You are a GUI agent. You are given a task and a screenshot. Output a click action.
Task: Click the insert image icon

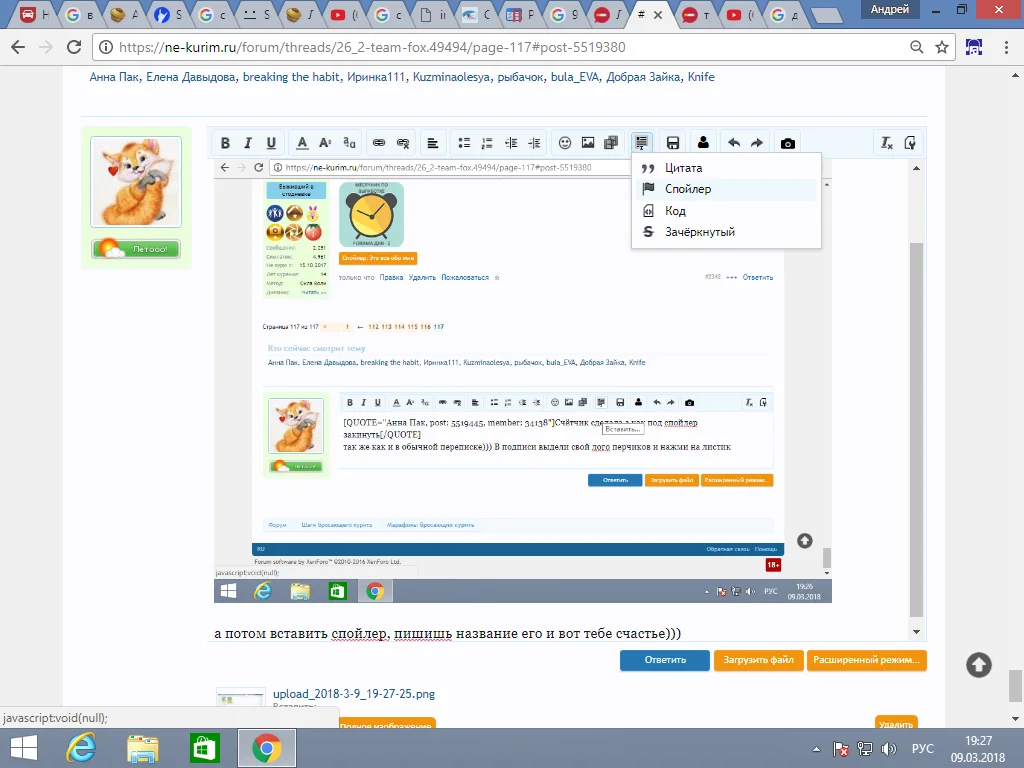click(588, 143)
